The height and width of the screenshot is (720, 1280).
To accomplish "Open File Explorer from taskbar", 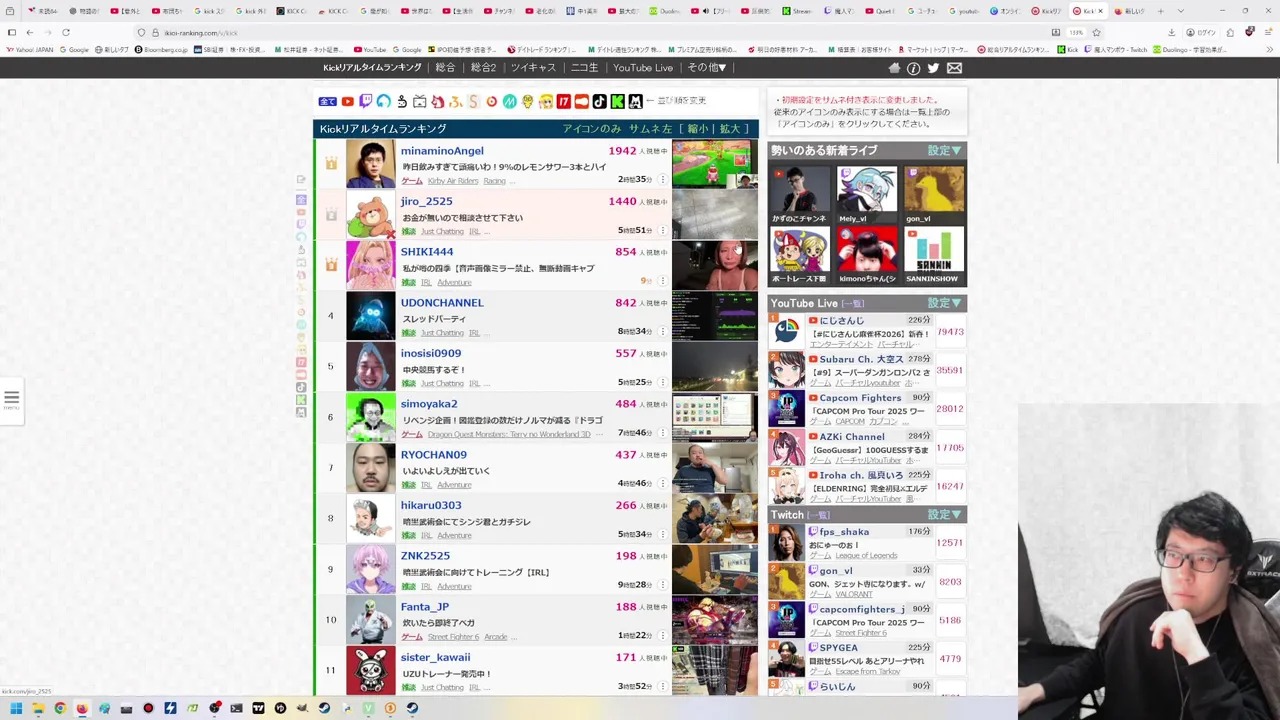I will [38, 708].
